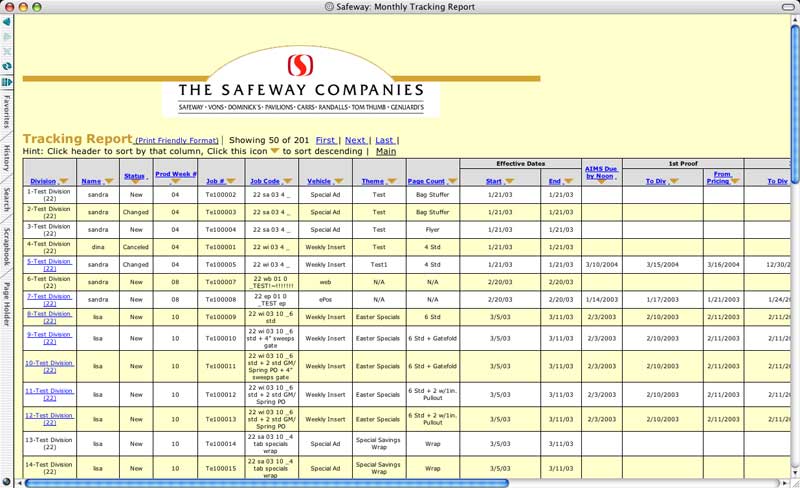Sort Job Code descending with its triangle
Image resolution: width=800 pixels, height=488 pixels.
[x=288, y=181]
